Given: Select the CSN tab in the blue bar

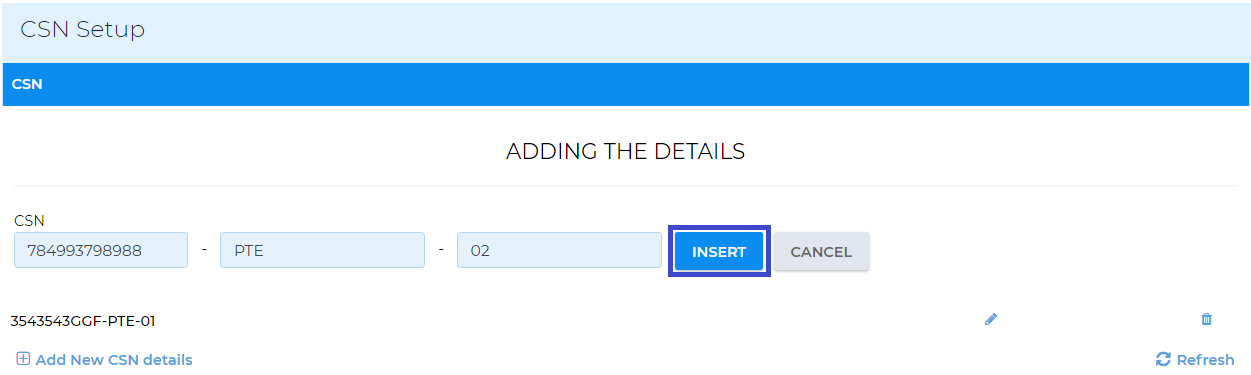Looking at the screenshot, I should (x=27, y=84).
